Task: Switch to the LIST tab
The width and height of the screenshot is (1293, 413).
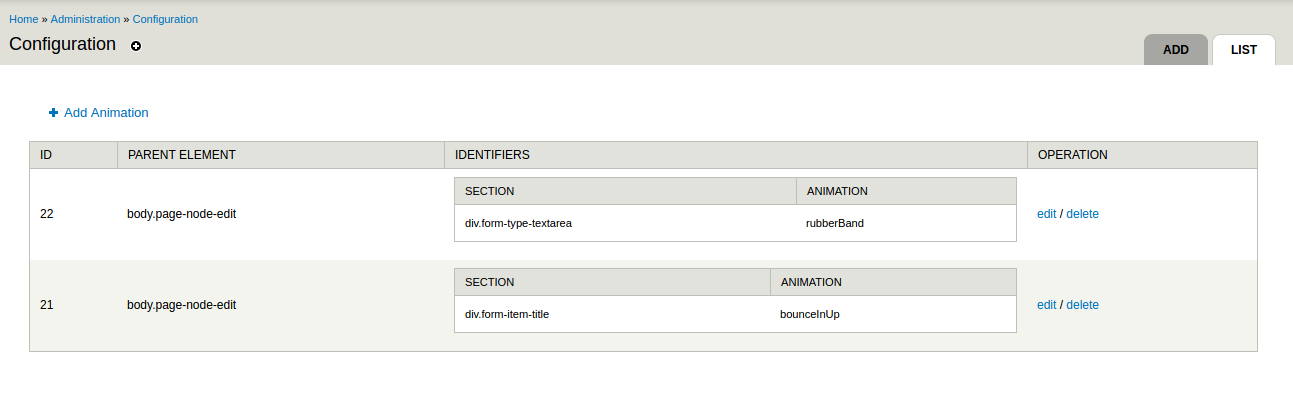Action: tap(1243, 49)
